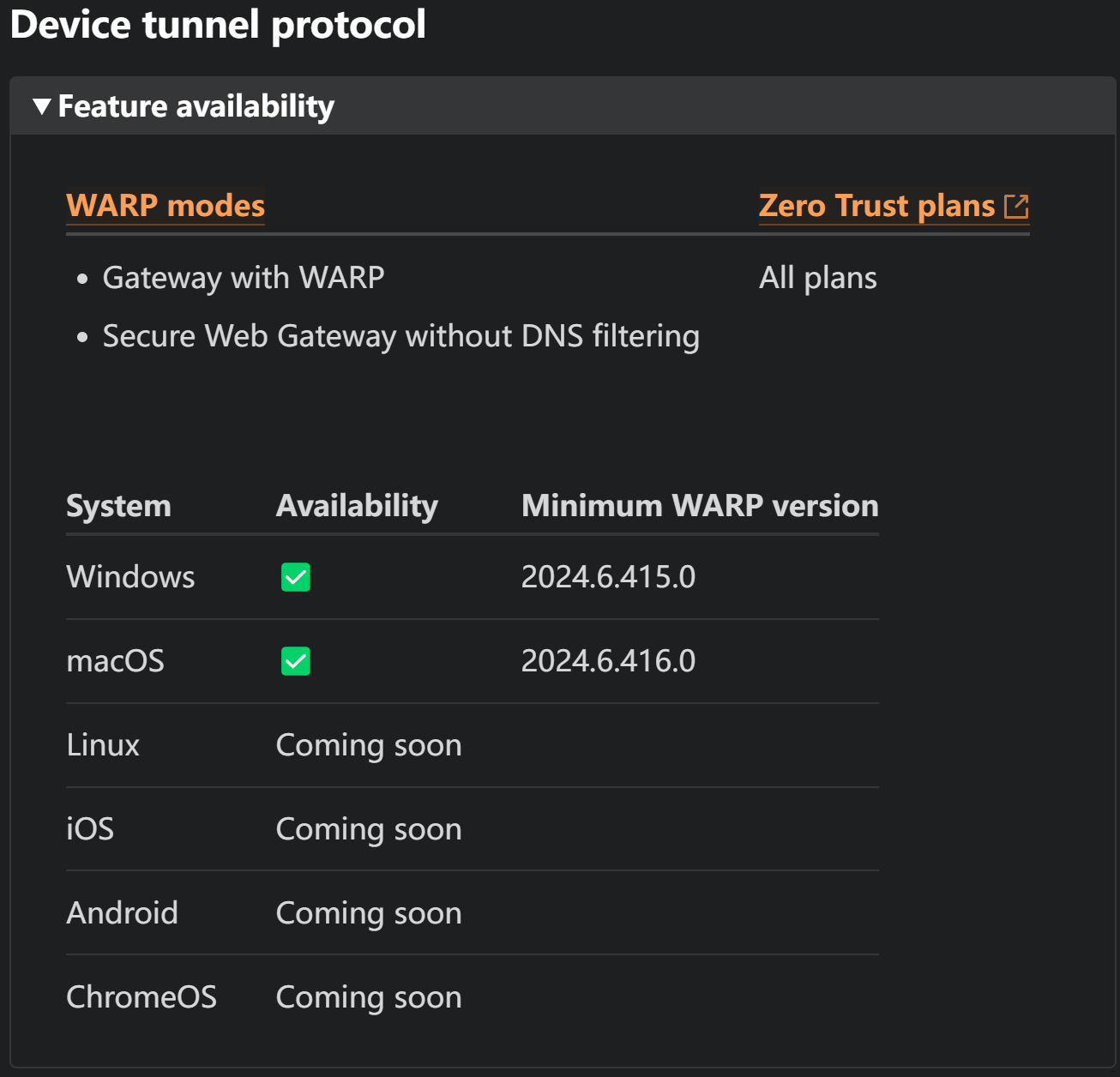This screenshot has width=1120, height=1077.
Task: Click the Device tunnel protocol page title
Action: [x=218, y=24]
